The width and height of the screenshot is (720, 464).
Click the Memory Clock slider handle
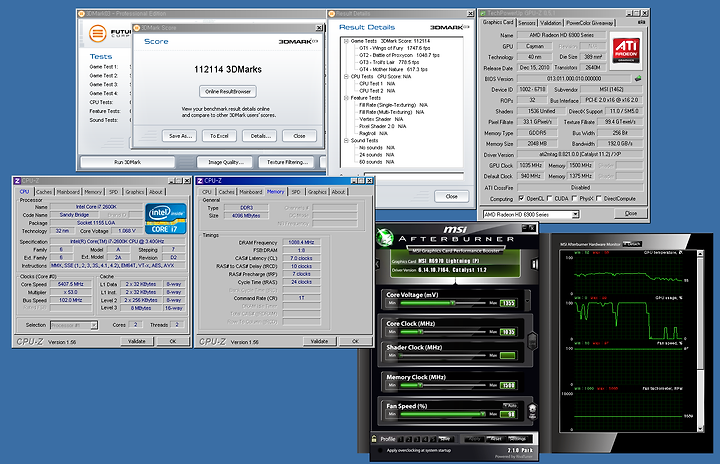pos(420,385)
